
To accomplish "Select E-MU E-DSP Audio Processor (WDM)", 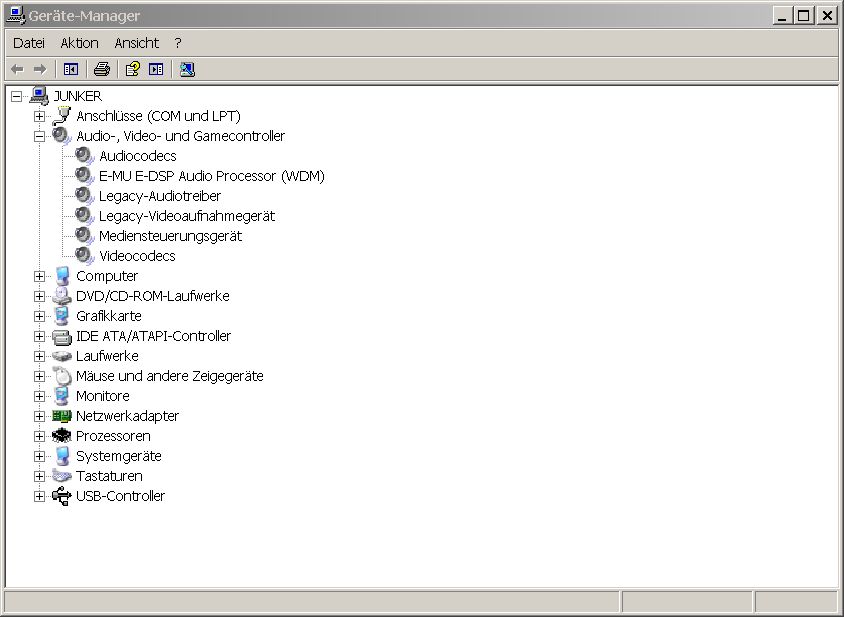I will tap(211, 176).
